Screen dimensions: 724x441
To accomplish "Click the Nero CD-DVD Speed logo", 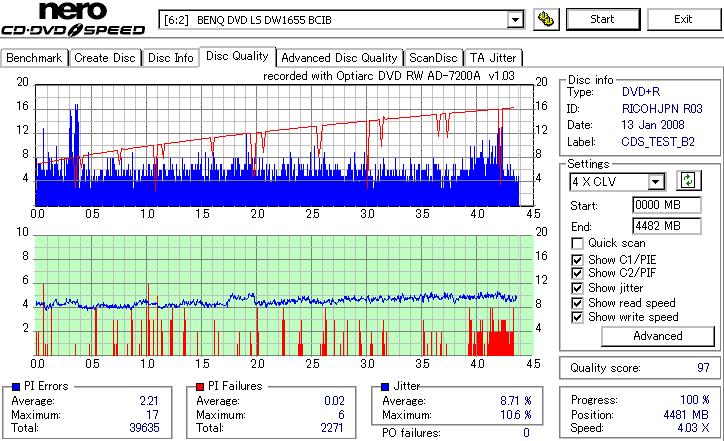I will (73, 19).
